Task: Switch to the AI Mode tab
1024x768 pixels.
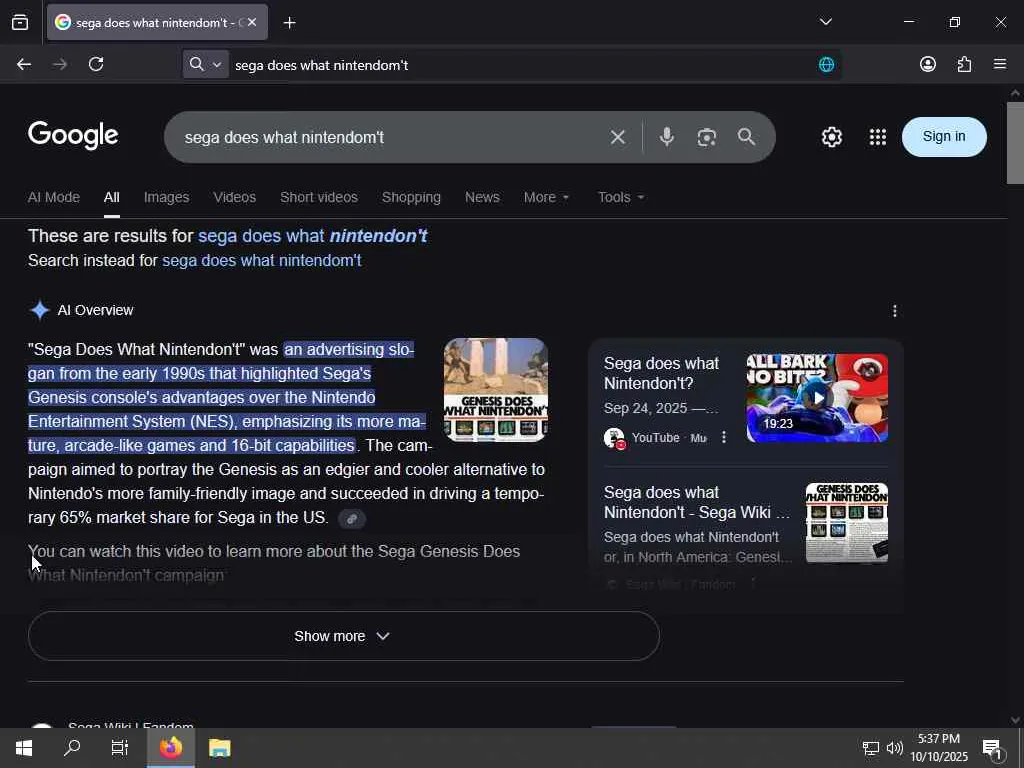Action: point(54,197)
